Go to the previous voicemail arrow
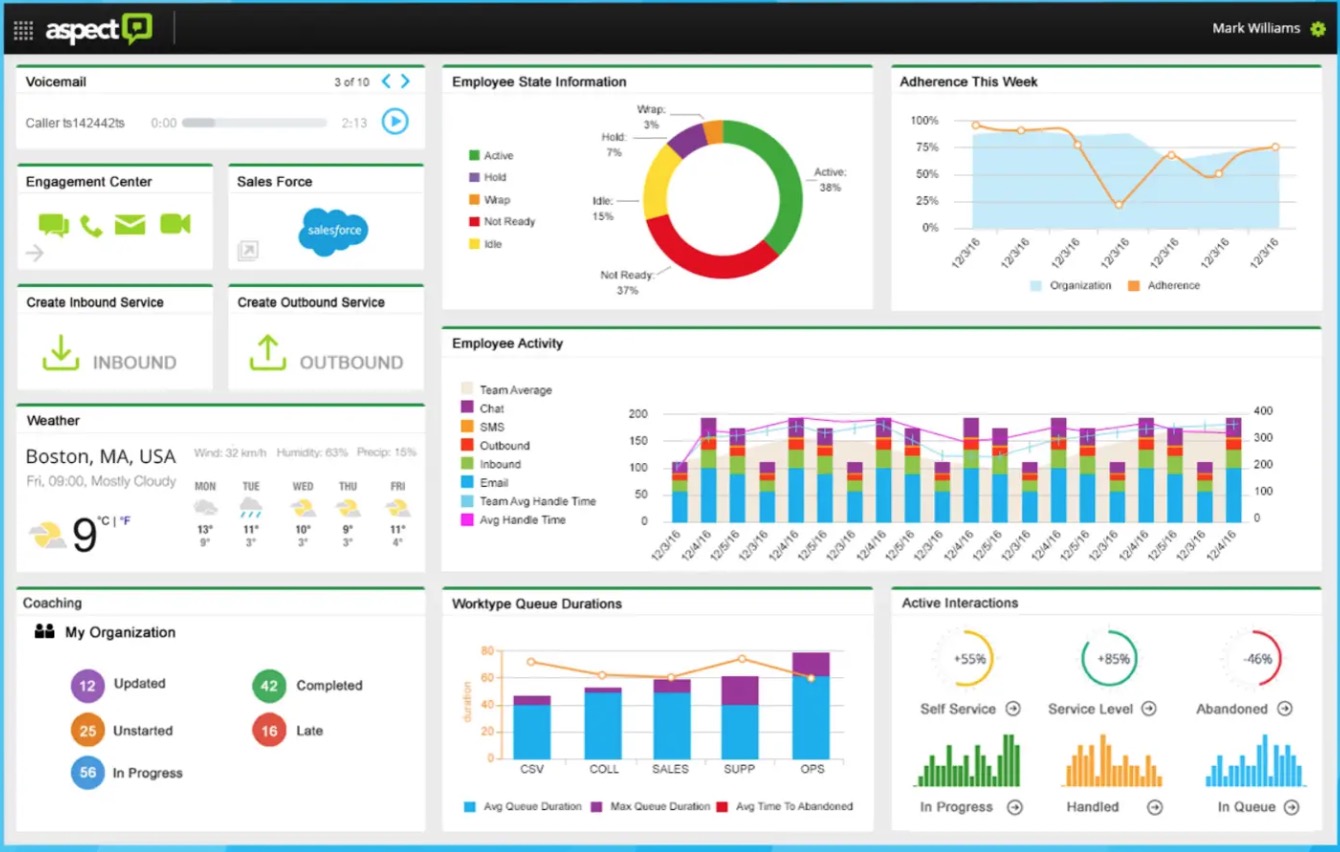The width and height of the screenshot is (1340, 852). pyautogui.click(x=386, y=81)
